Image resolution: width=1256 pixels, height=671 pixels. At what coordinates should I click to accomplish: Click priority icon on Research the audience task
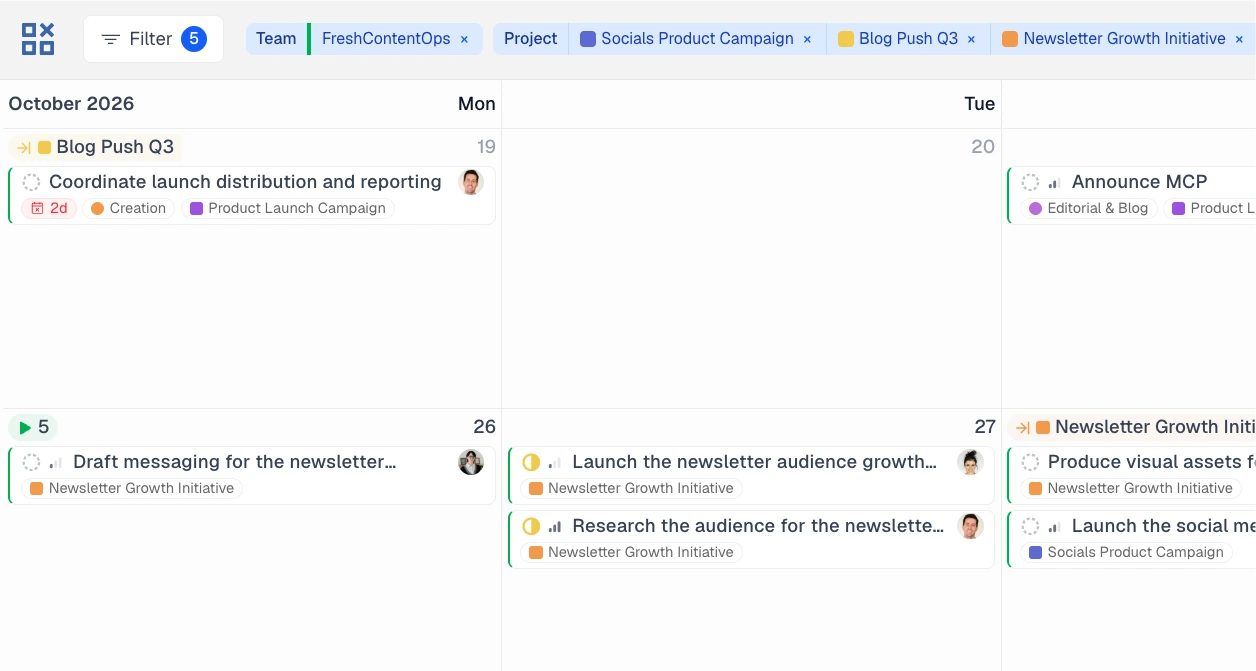click(555, 526)
